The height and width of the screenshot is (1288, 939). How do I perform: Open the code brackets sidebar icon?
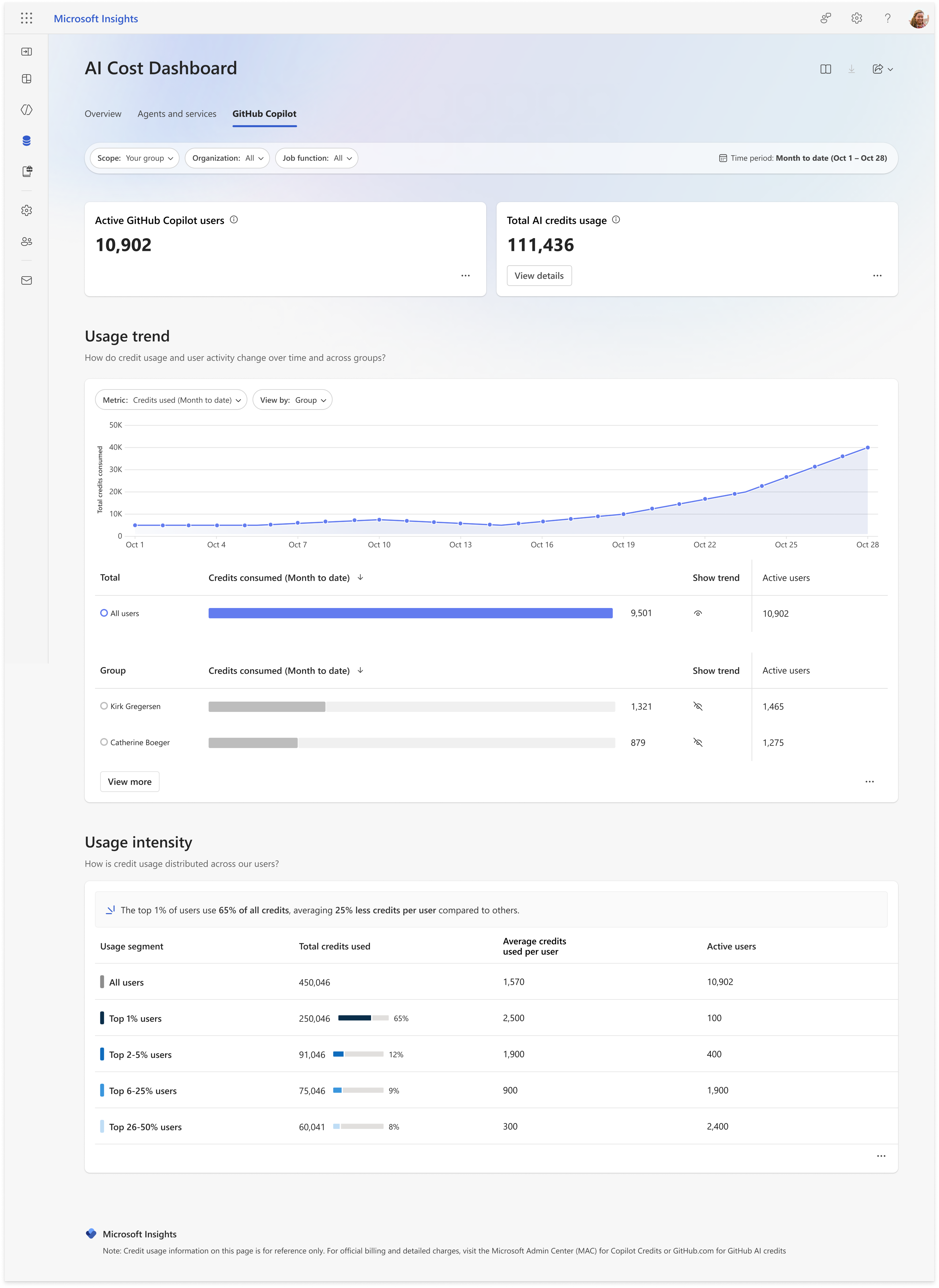(x=26, y=110)
